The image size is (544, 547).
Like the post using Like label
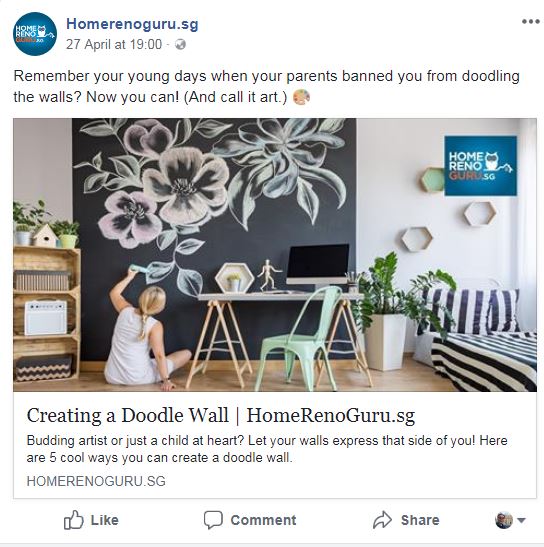[x=105, y=520]
